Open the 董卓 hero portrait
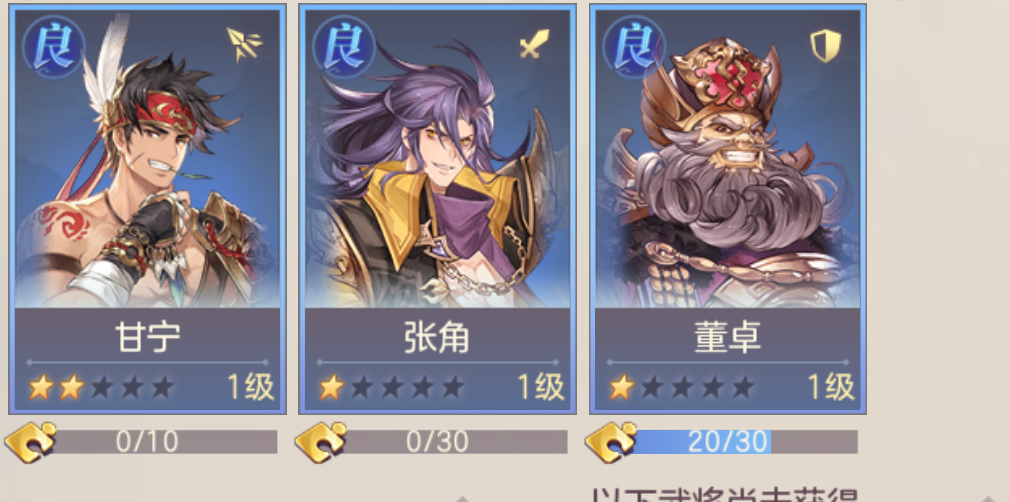1009x502 pixels. [728, 159]
